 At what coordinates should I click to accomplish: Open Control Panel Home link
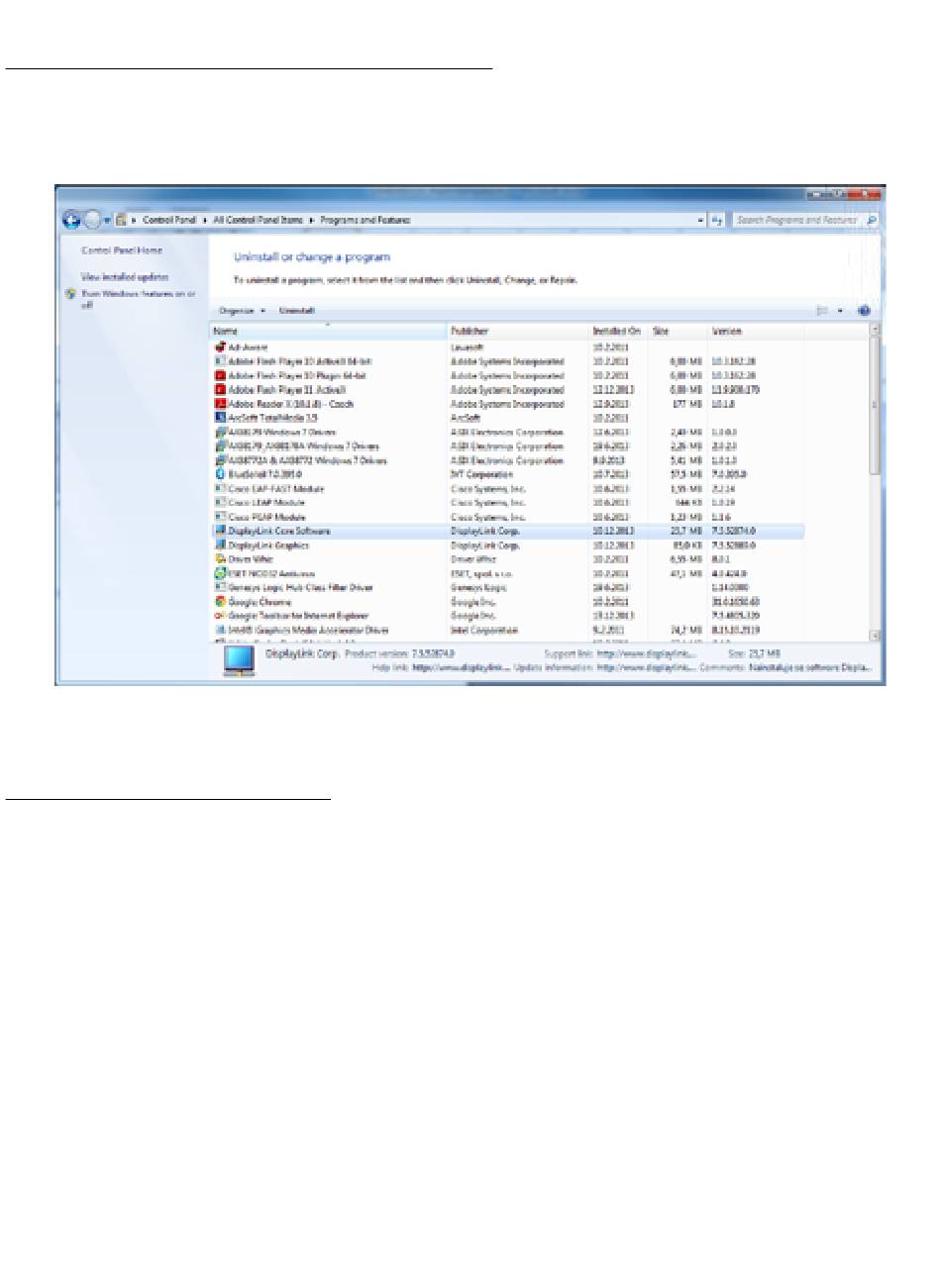point(122,250)
